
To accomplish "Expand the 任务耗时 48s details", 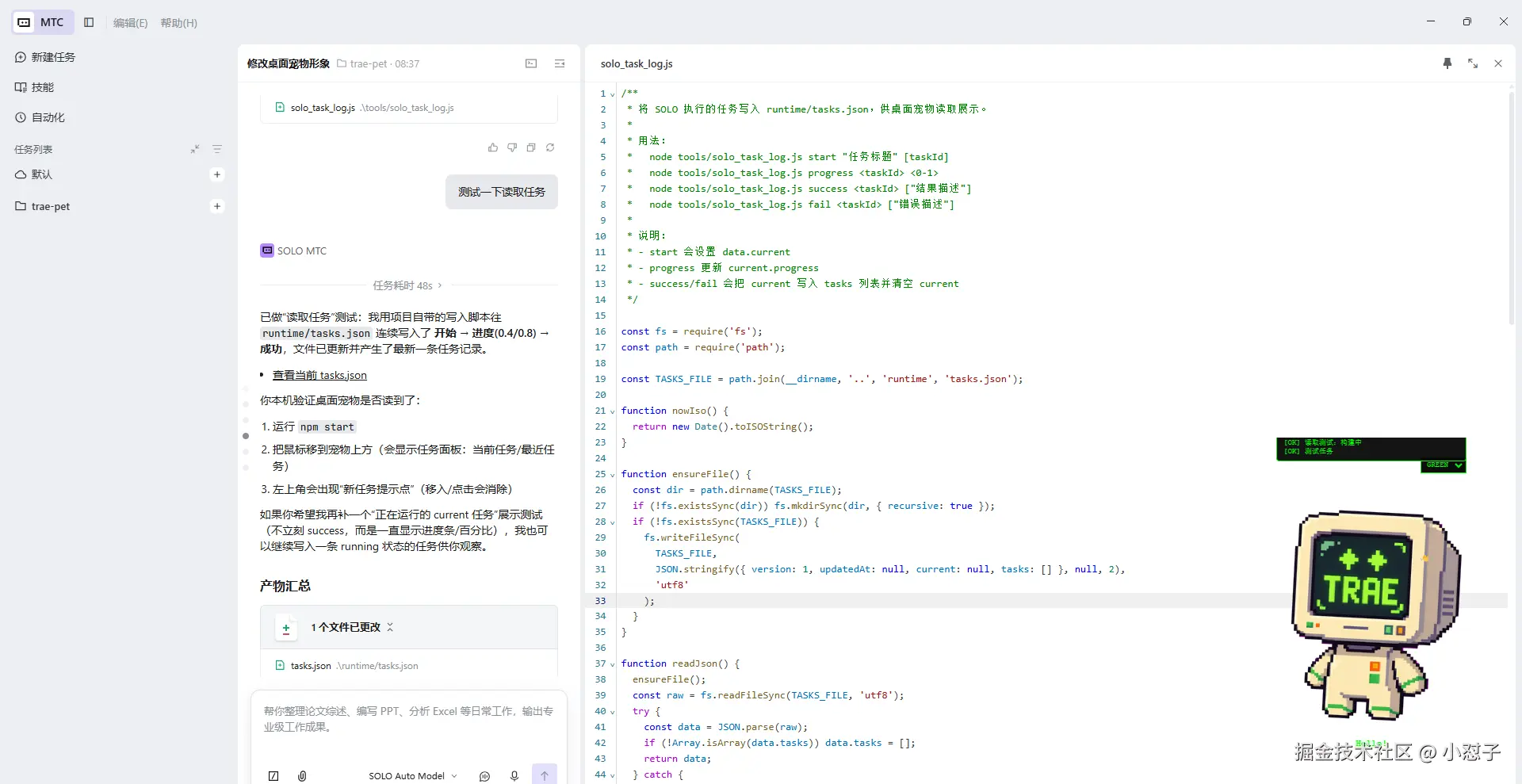I will pos(407,285).
